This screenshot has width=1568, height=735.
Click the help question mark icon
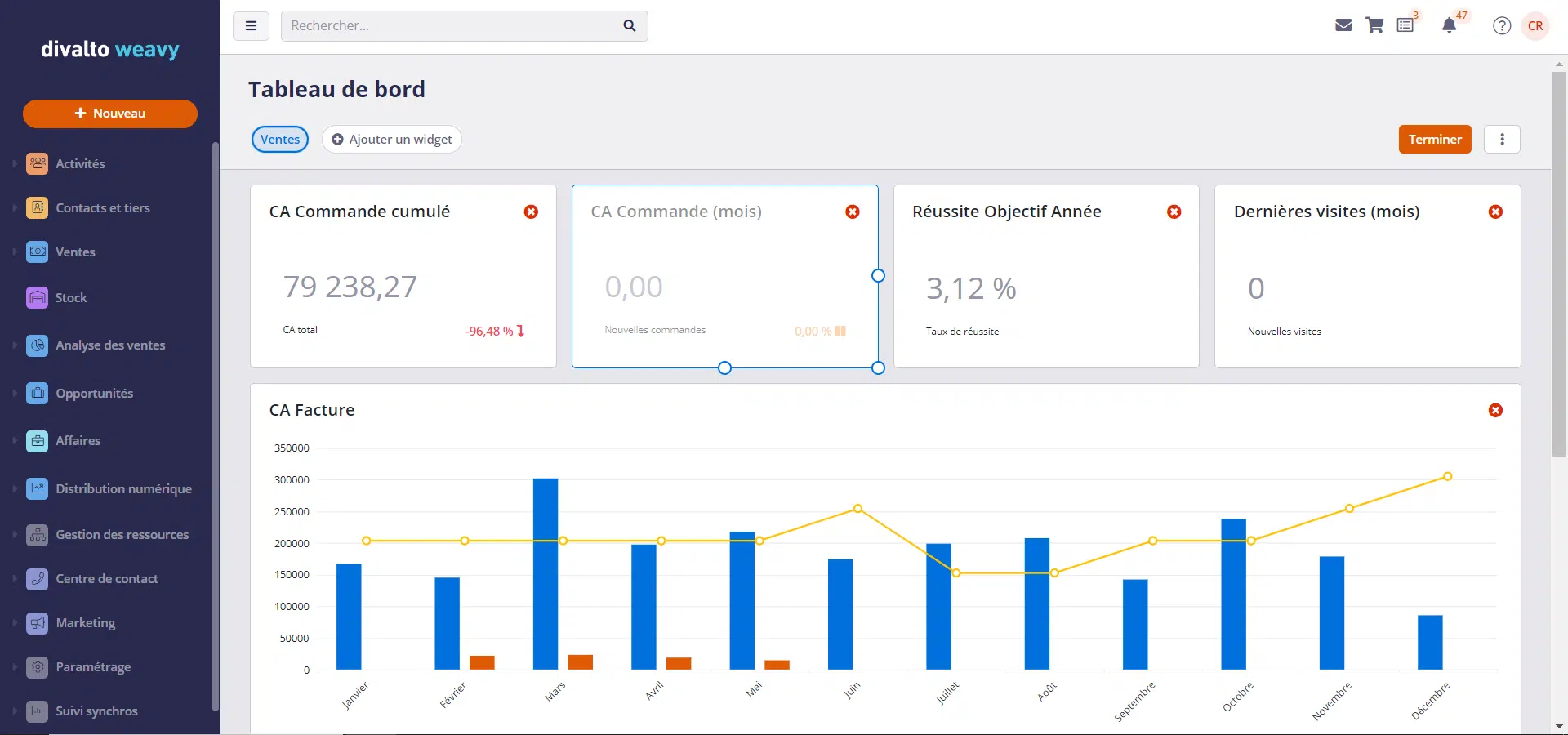tap(1502, 25)
